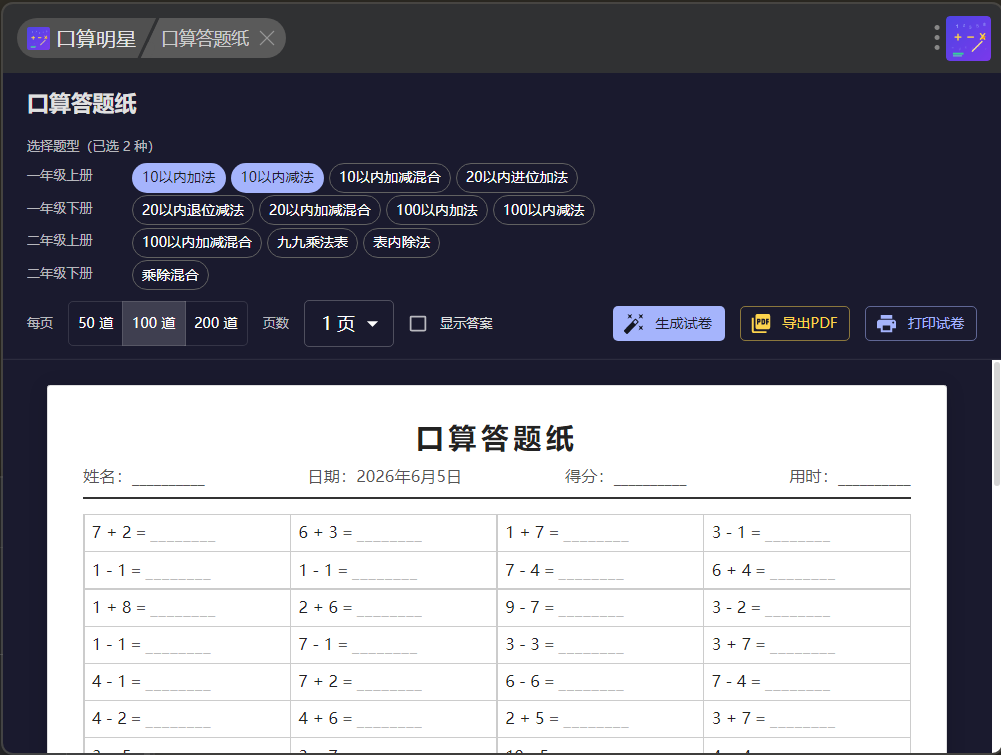Enable the 100以内加减混合 question type

(x=197, y=243)
